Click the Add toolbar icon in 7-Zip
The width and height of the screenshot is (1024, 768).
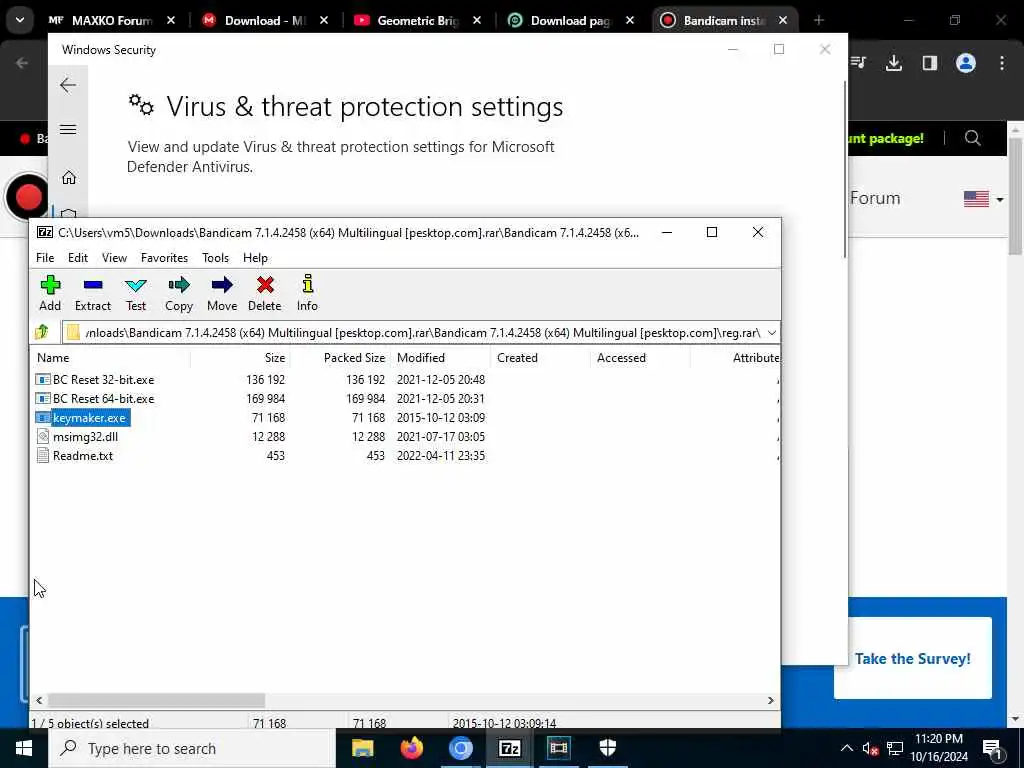pos(50,293)
